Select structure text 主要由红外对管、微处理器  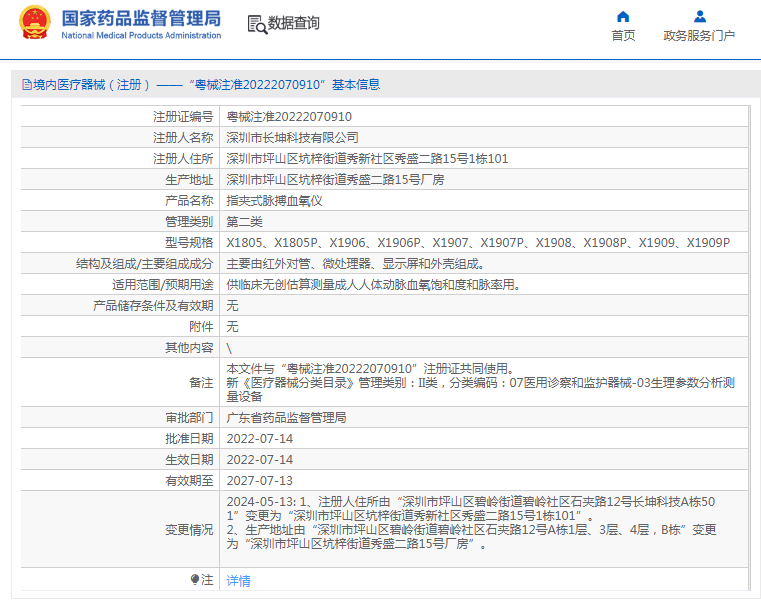pos(355,264)
